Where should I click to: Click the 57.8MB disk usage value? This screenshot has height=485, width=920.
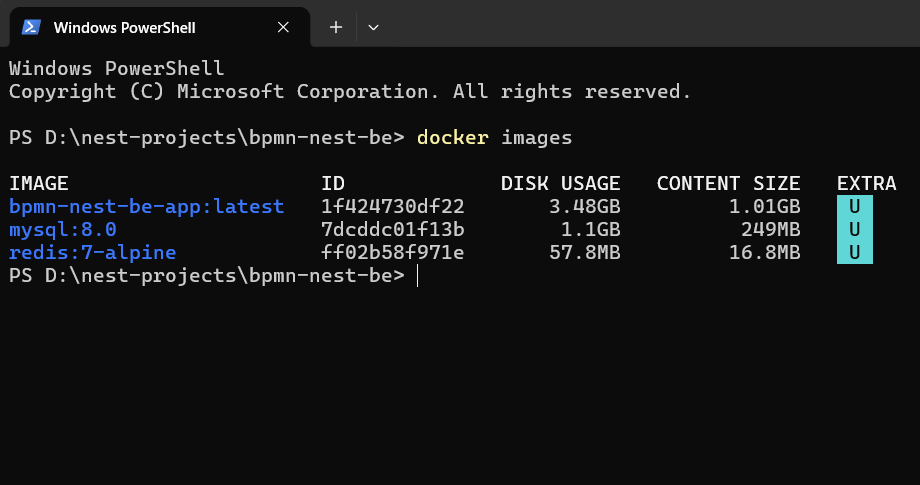coord(584,253)
